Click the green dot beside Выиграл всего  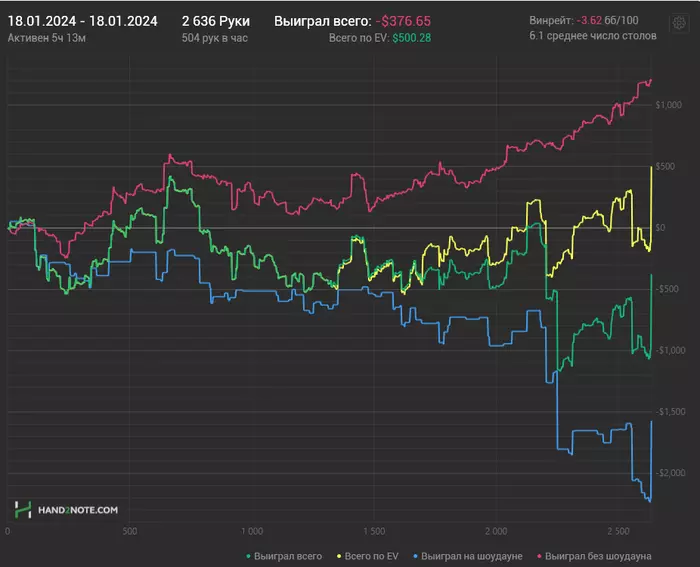248,556
